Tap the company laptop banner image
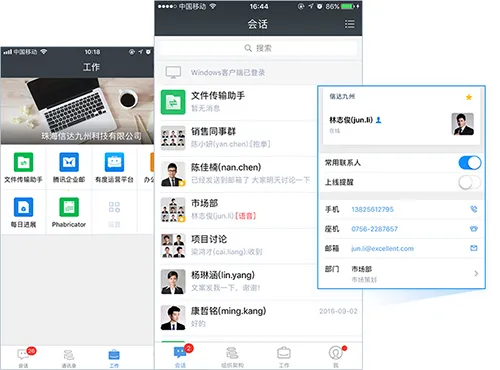 click(x=77, y=111)
